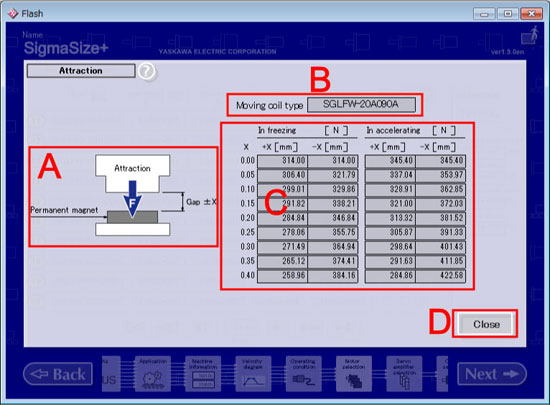Select freezing +X value 314.00

click(282, 161)
